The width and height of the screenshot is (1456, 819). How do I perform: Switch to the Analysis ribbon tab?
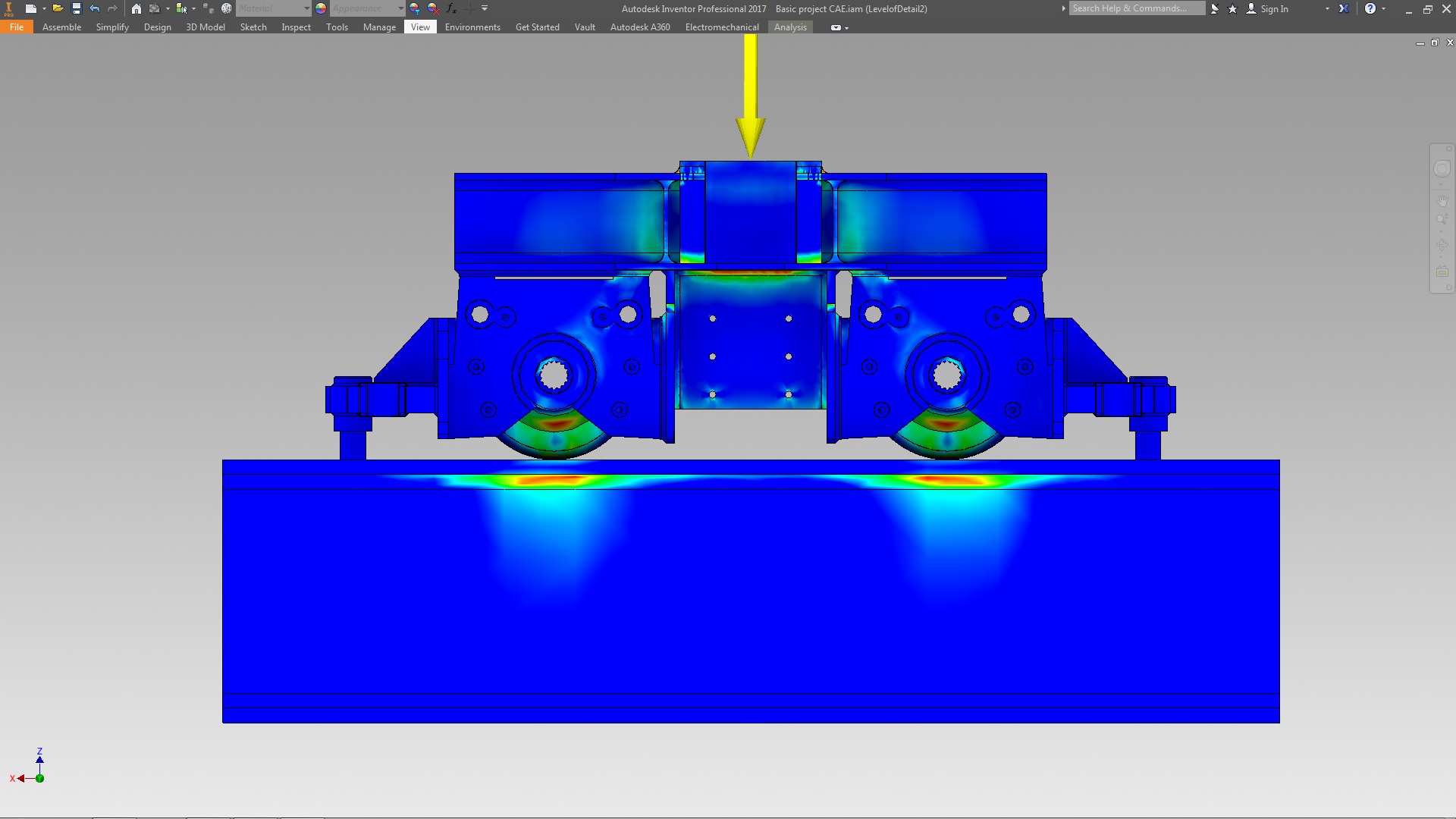coord(790,27)
